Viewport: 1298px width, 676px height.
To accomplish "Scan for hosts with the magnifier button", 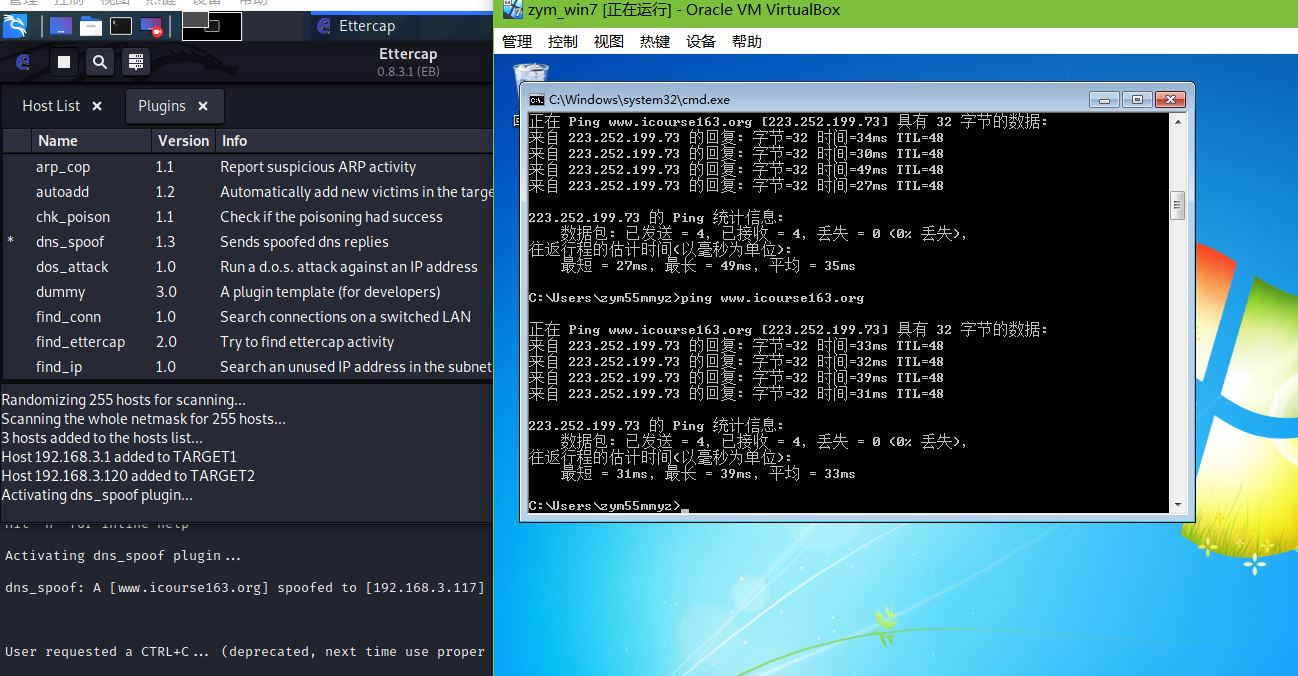I will (100, 62).
